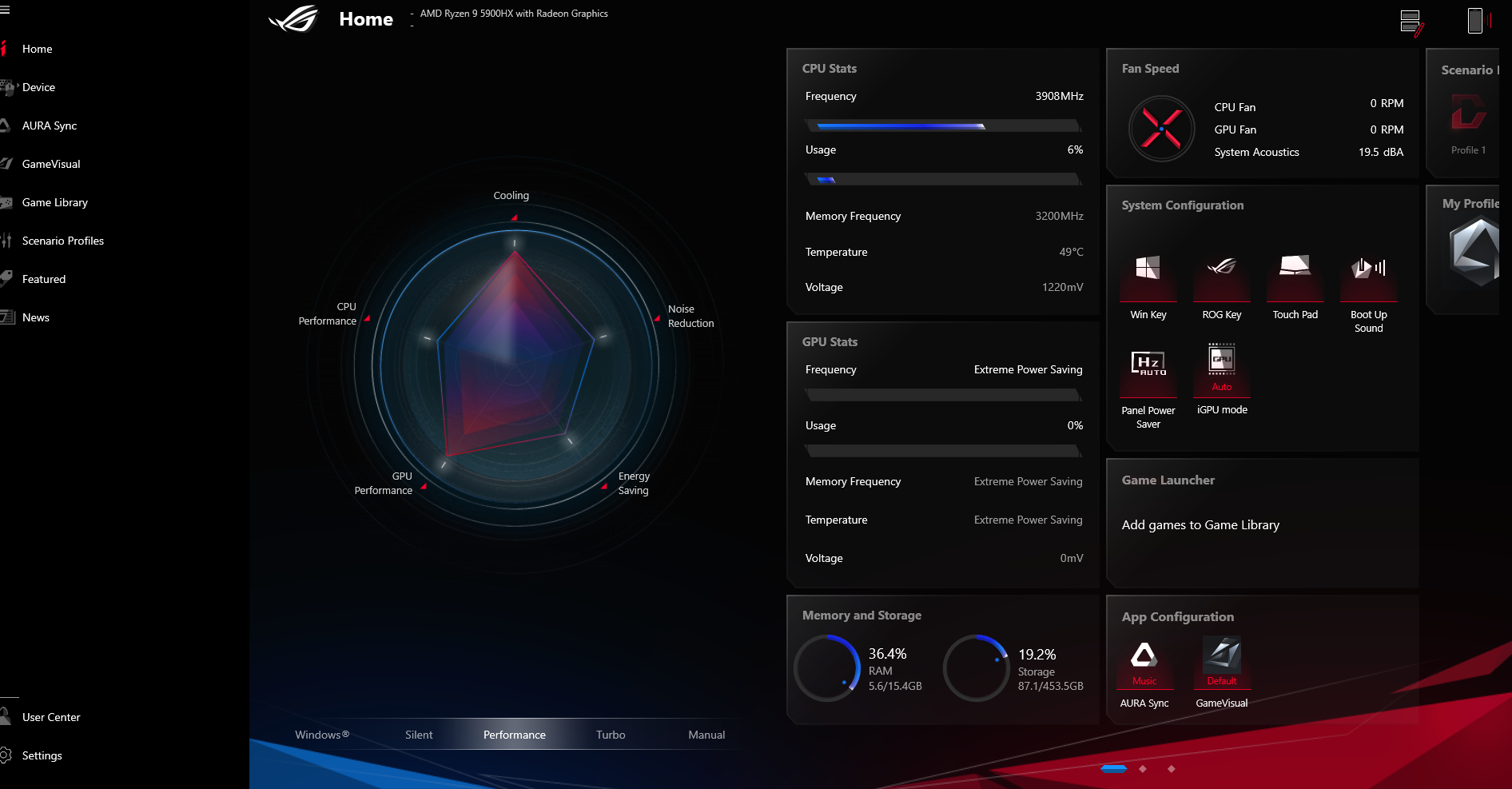The width and height of the screenshot is (1512, 789).
Task: Click the 5.6/15.4GB RAM usage text
Action: coord(895,686)
